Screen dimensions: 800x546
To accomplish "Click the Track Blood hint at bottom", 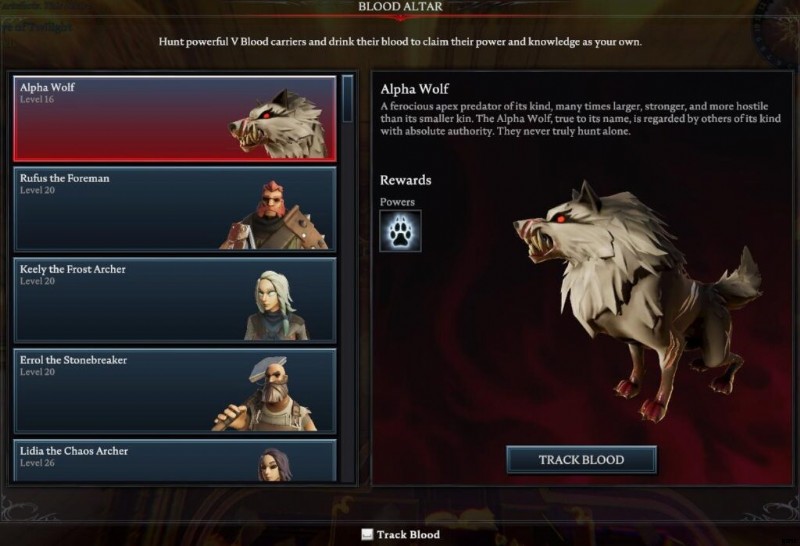I will click(408, 535).
